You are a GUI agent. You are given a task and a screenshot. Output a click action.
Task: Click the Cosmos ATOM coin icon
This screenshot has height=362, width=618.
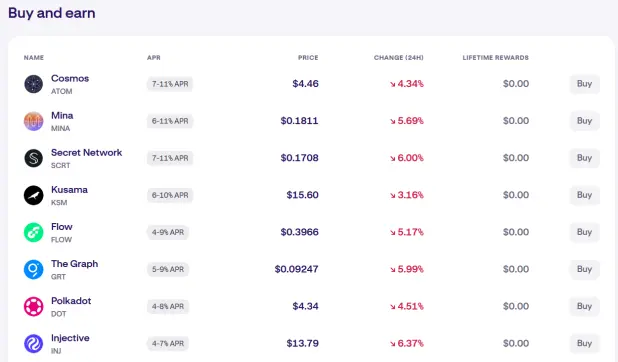tap(34, 84)
